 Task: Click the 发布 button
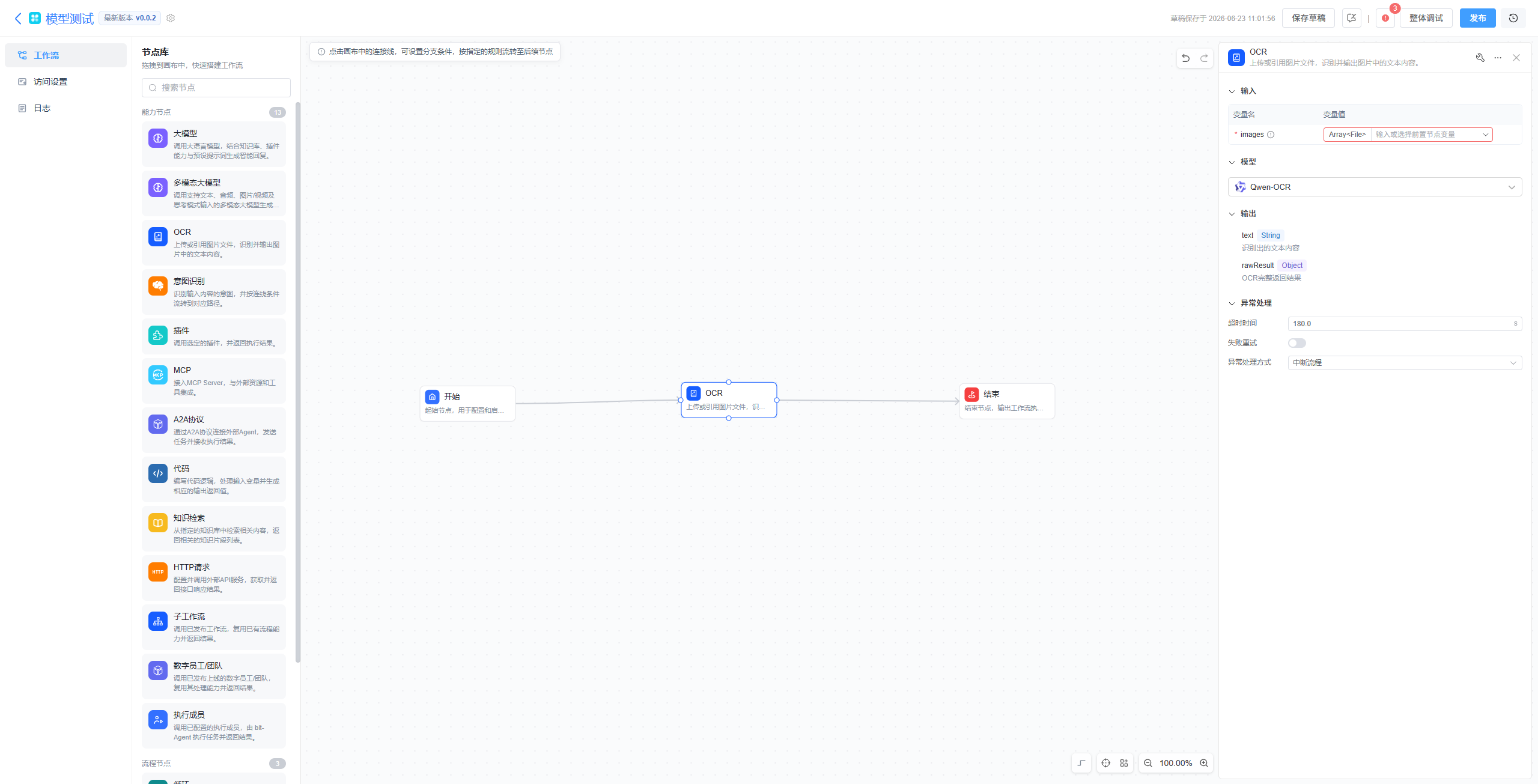click(x=1478, y=18)
